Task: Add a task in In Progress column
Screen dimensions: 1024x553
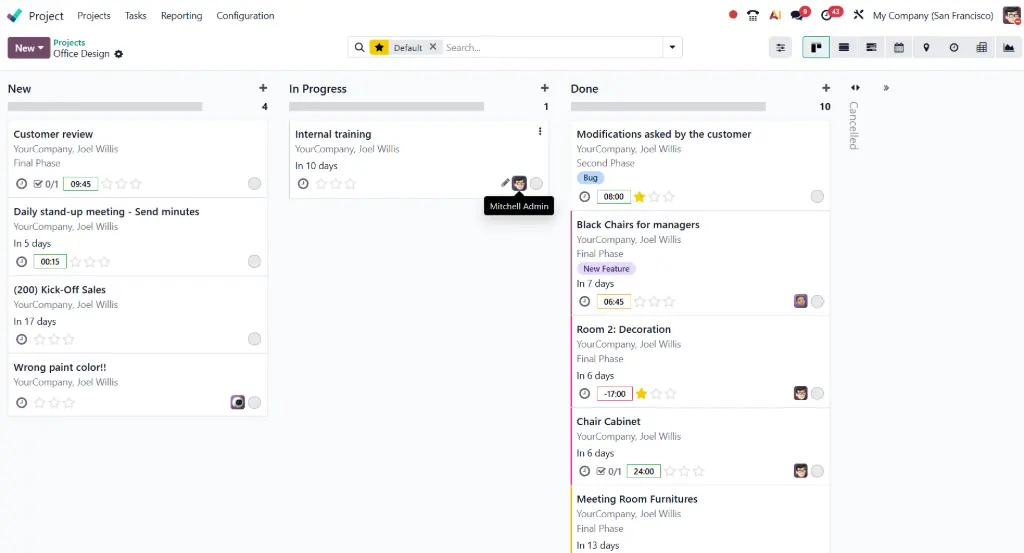Action: tap(545, 88)
